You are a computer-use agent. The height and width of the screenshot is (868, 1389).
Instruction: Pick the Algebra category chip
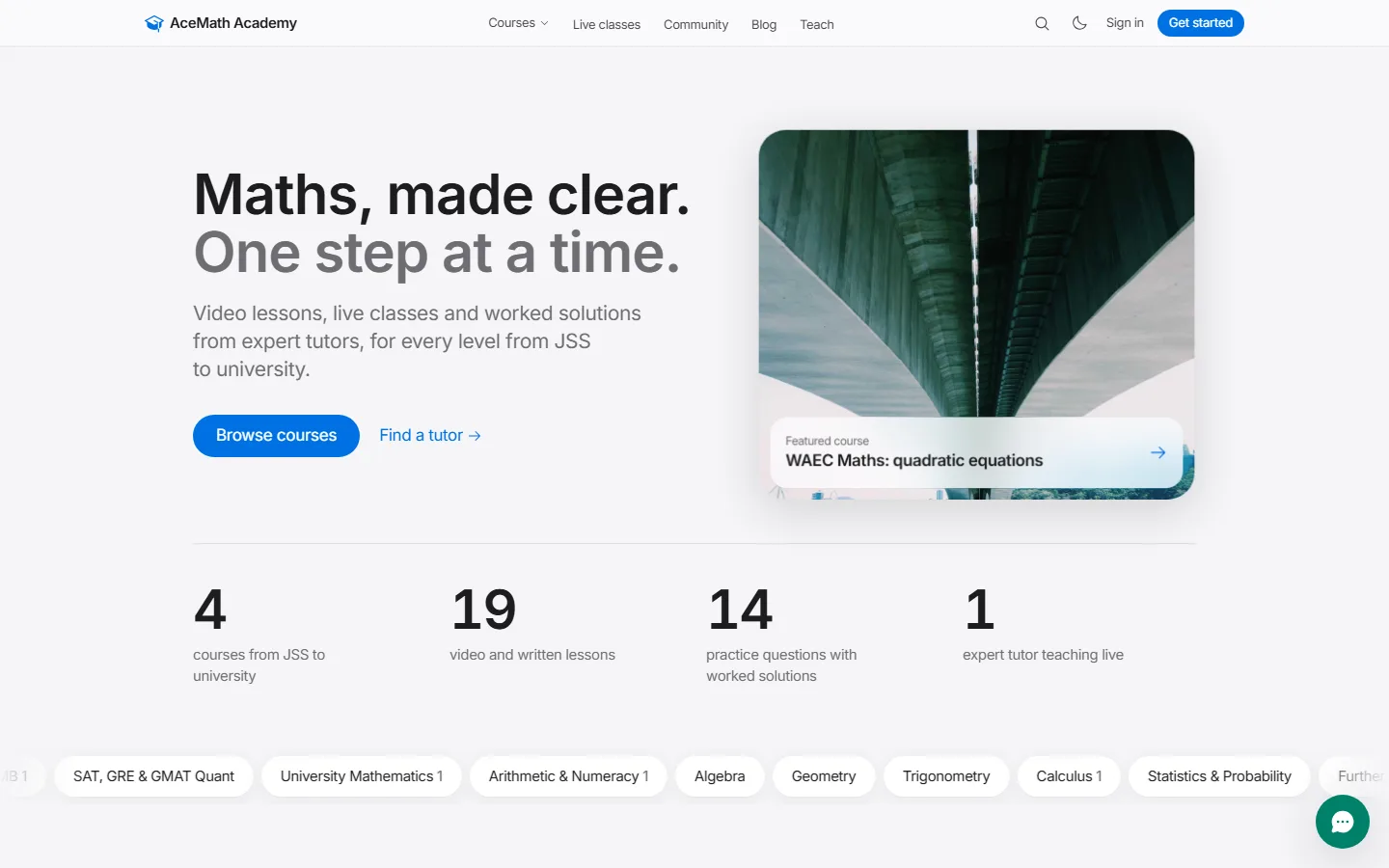(x=720, y=776)
